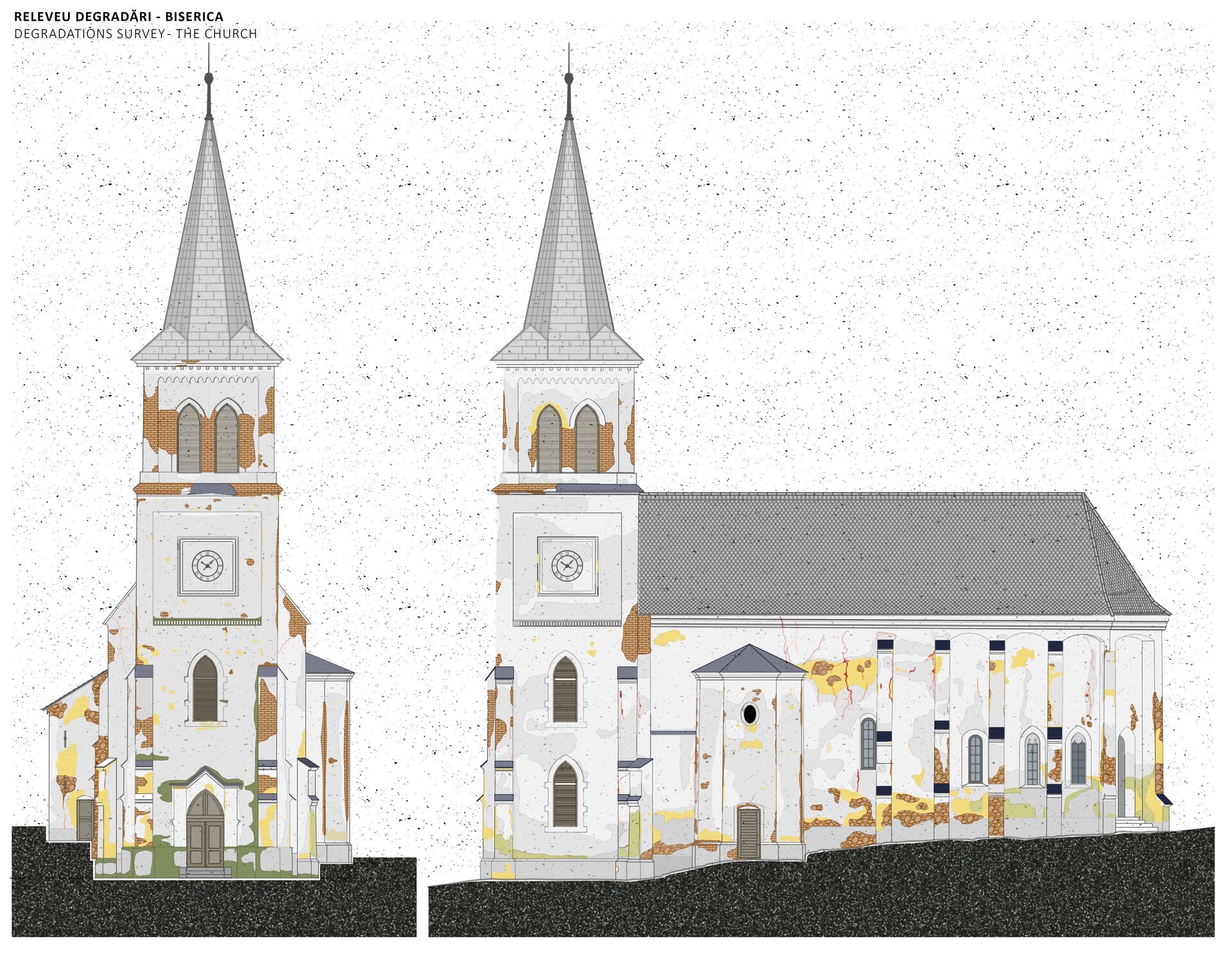This screenshot has width=1232, height=968.
Task: Select the leftmost arched nave window on side elevation
Action: point(868,744)
